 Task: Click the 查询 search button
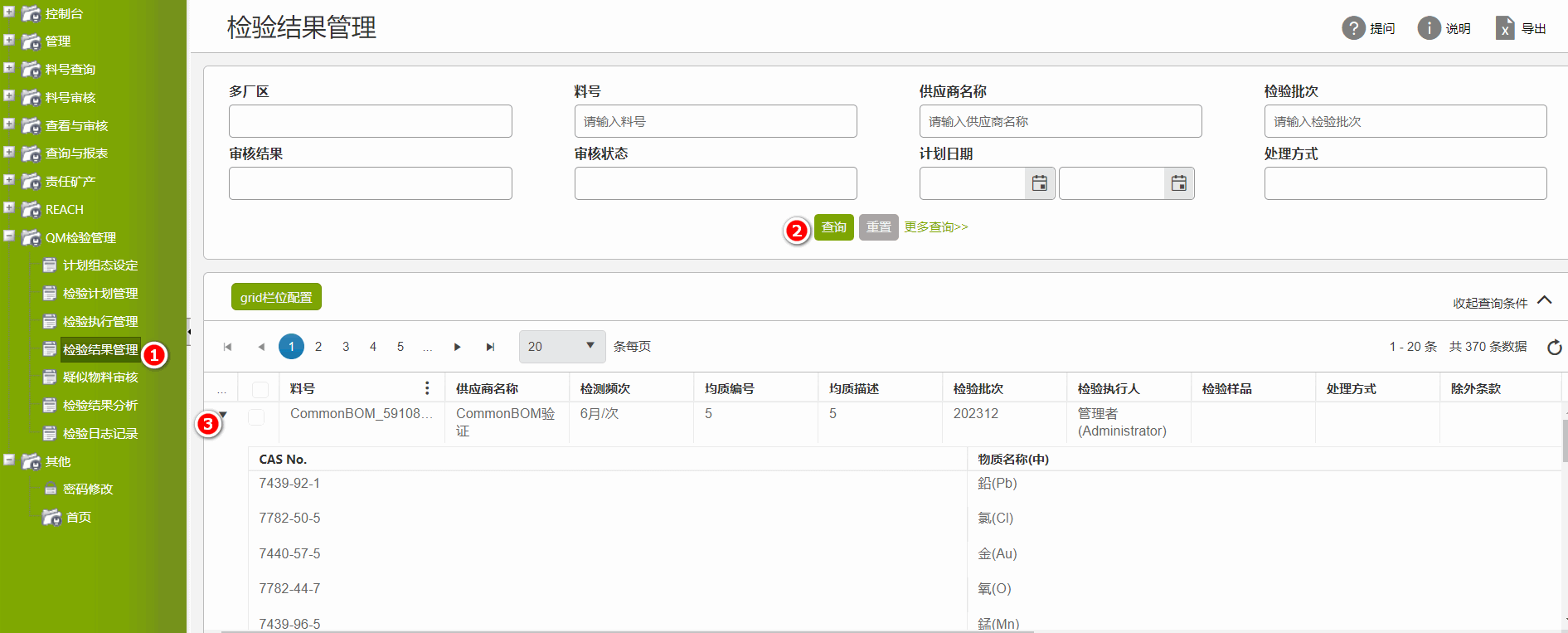coord(834,227)
